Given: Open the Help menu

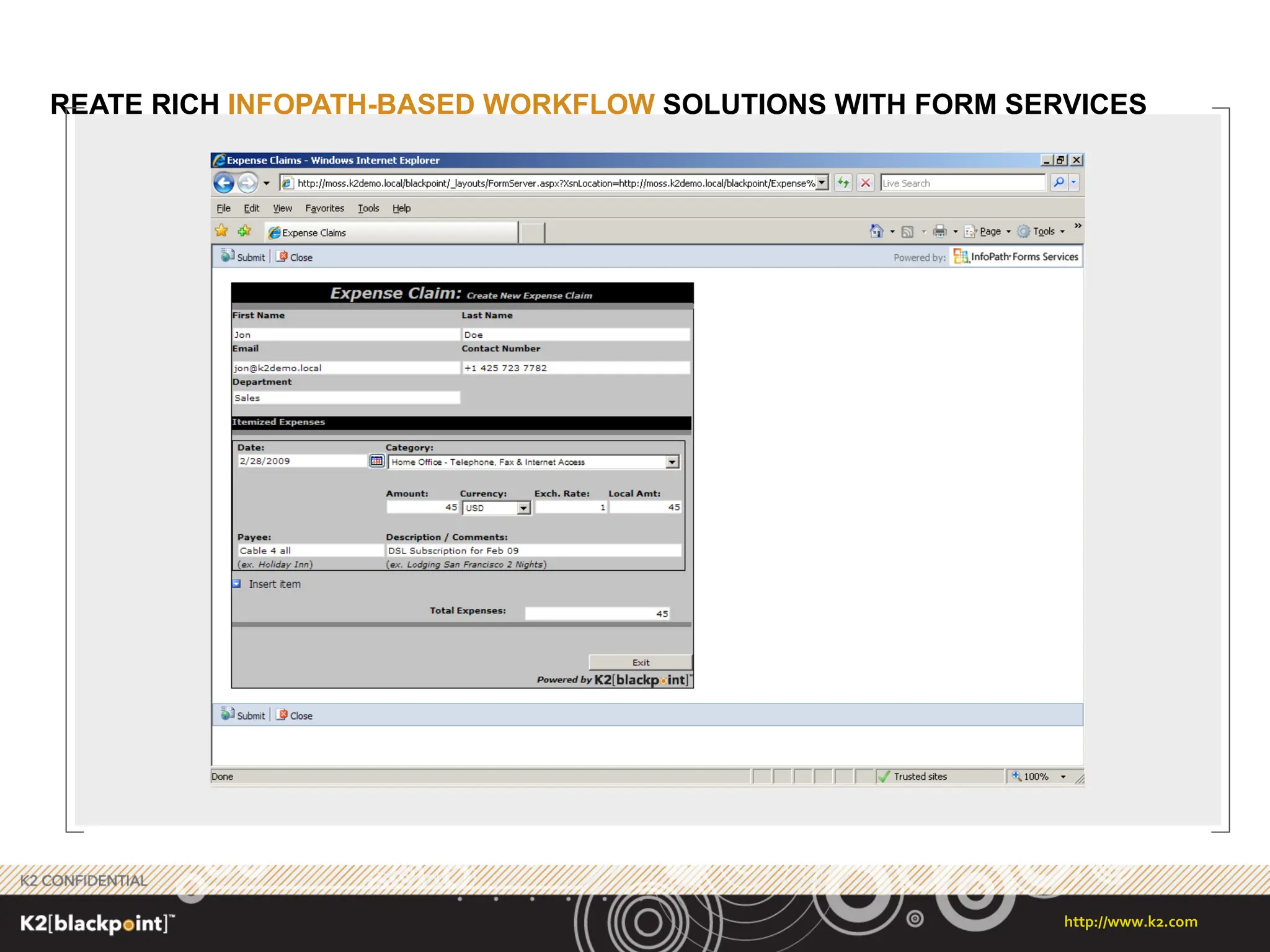Looking at the screenshot, I should [401, 208].
